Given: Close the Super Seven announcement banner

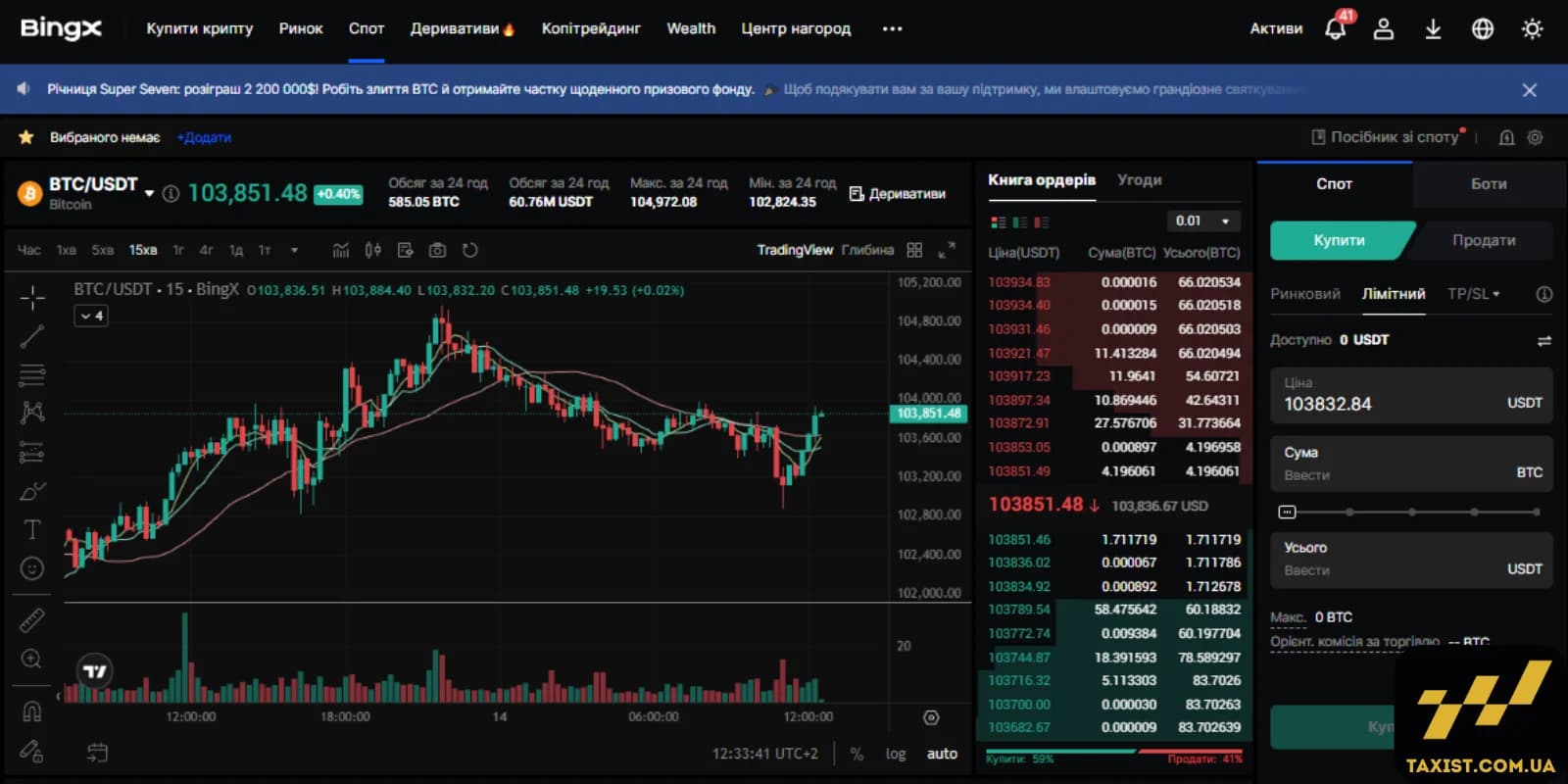Looking at the screenshot, I should click(x=1530, y=90).
